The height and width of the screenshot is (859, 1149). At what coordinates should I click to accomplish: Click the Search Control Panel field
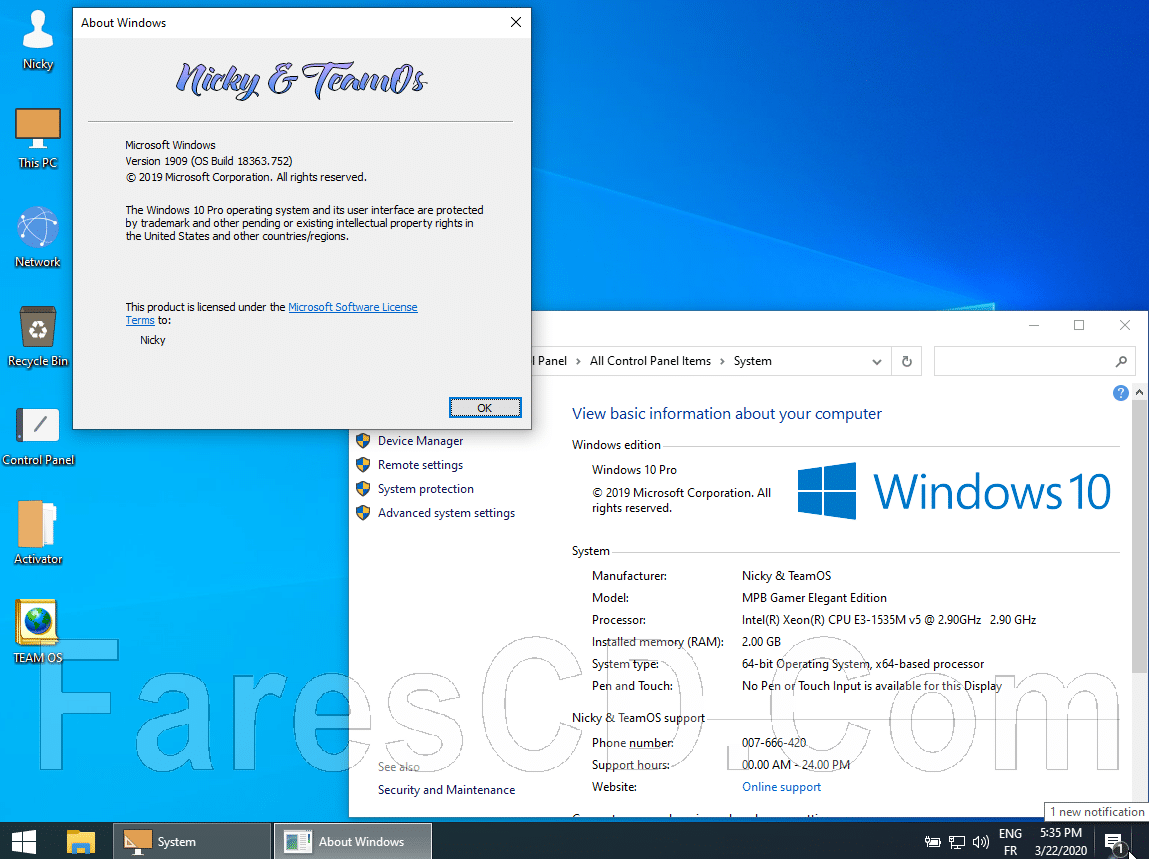(x=1033, y=361)
